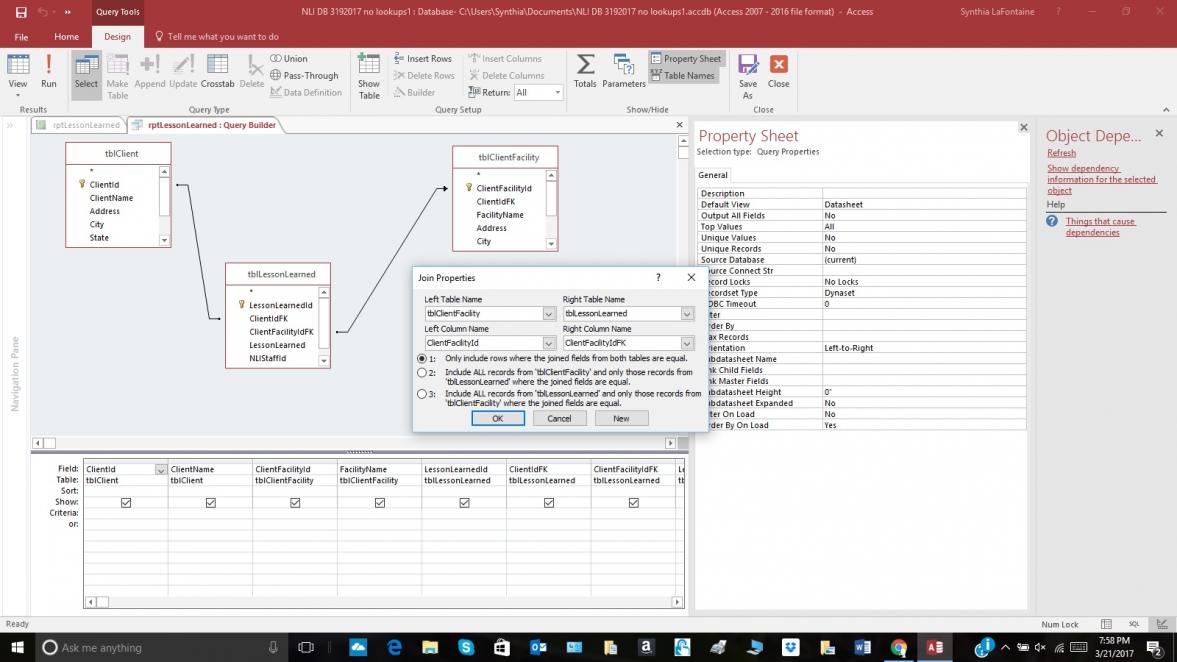Click Tell me what you want to do
The image size is (1177, 662).
point(216,36)
